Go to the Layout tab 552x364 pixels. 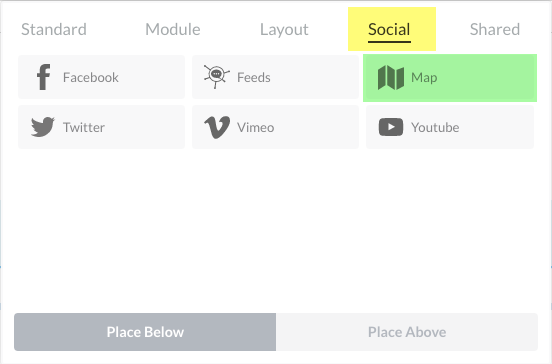pos(284,29)
